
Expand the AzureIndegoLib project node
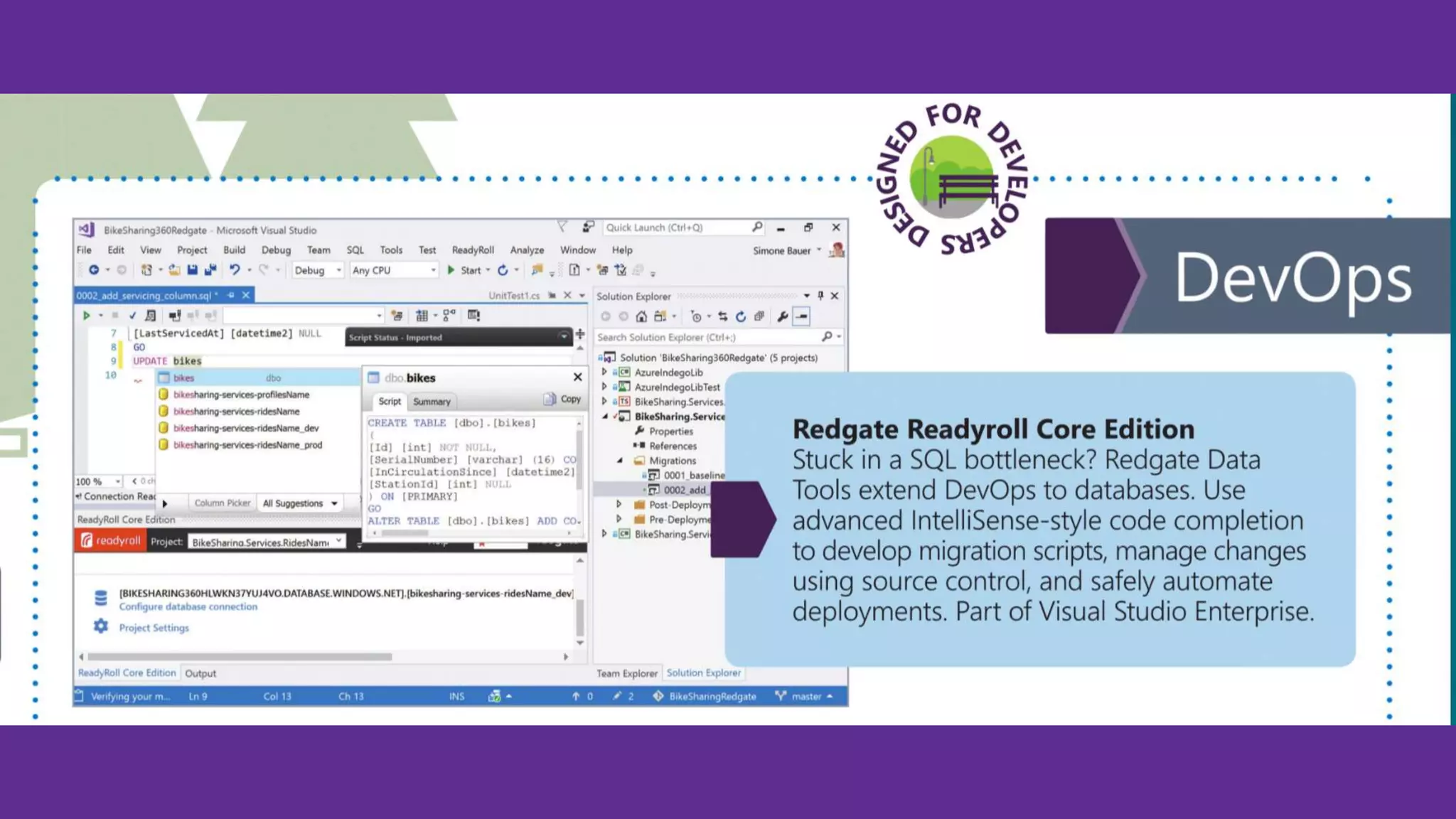coord(604,372)
